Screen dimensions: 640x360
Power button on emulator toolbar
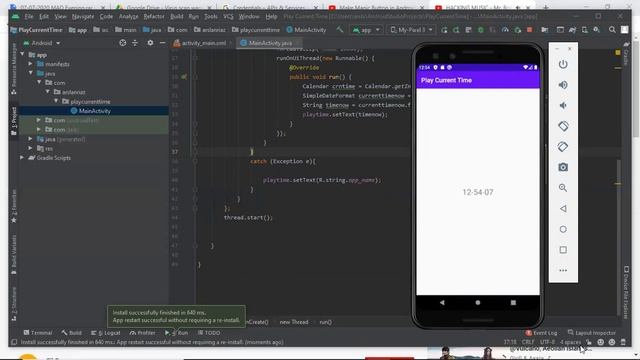[563, 64]
